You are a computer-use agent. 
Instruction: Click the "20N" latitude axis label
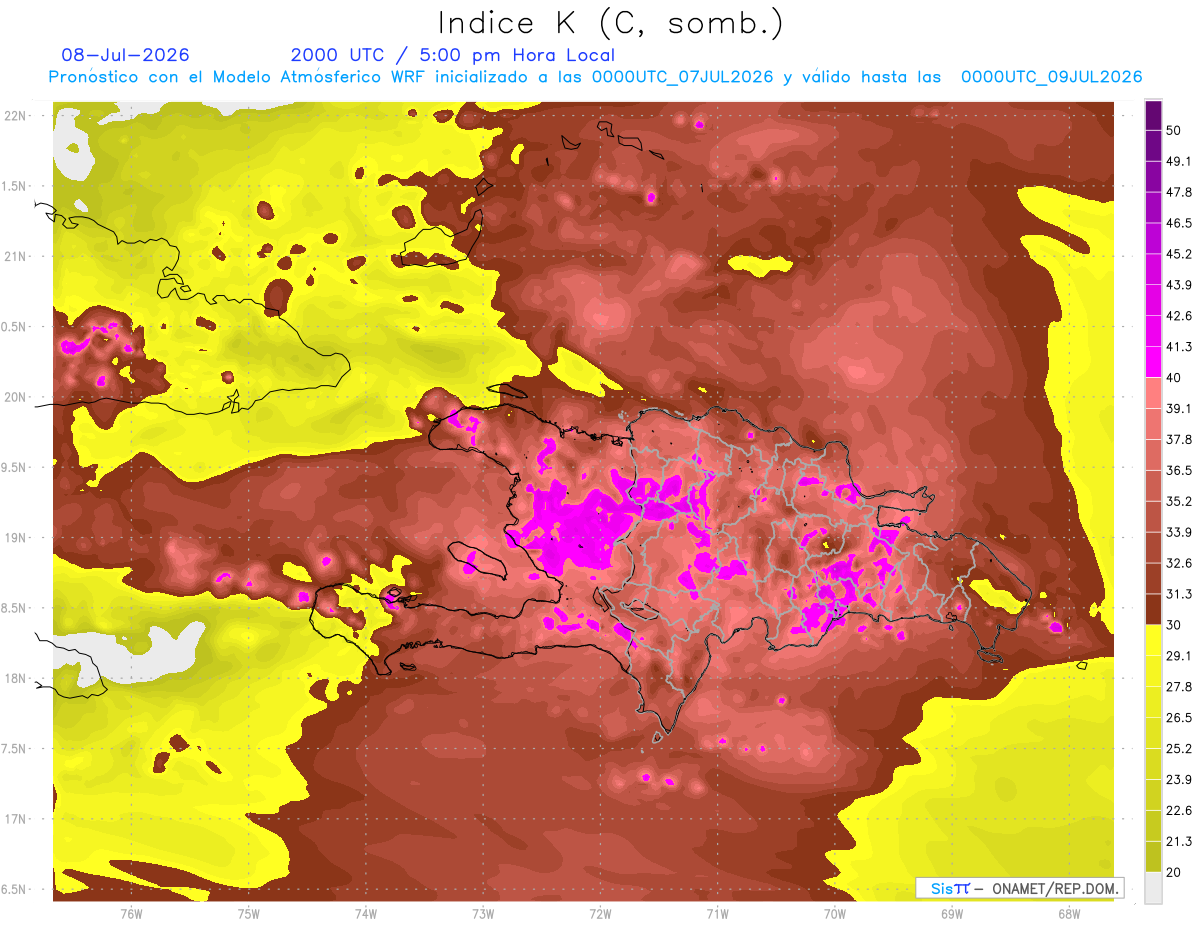[15, 398]
